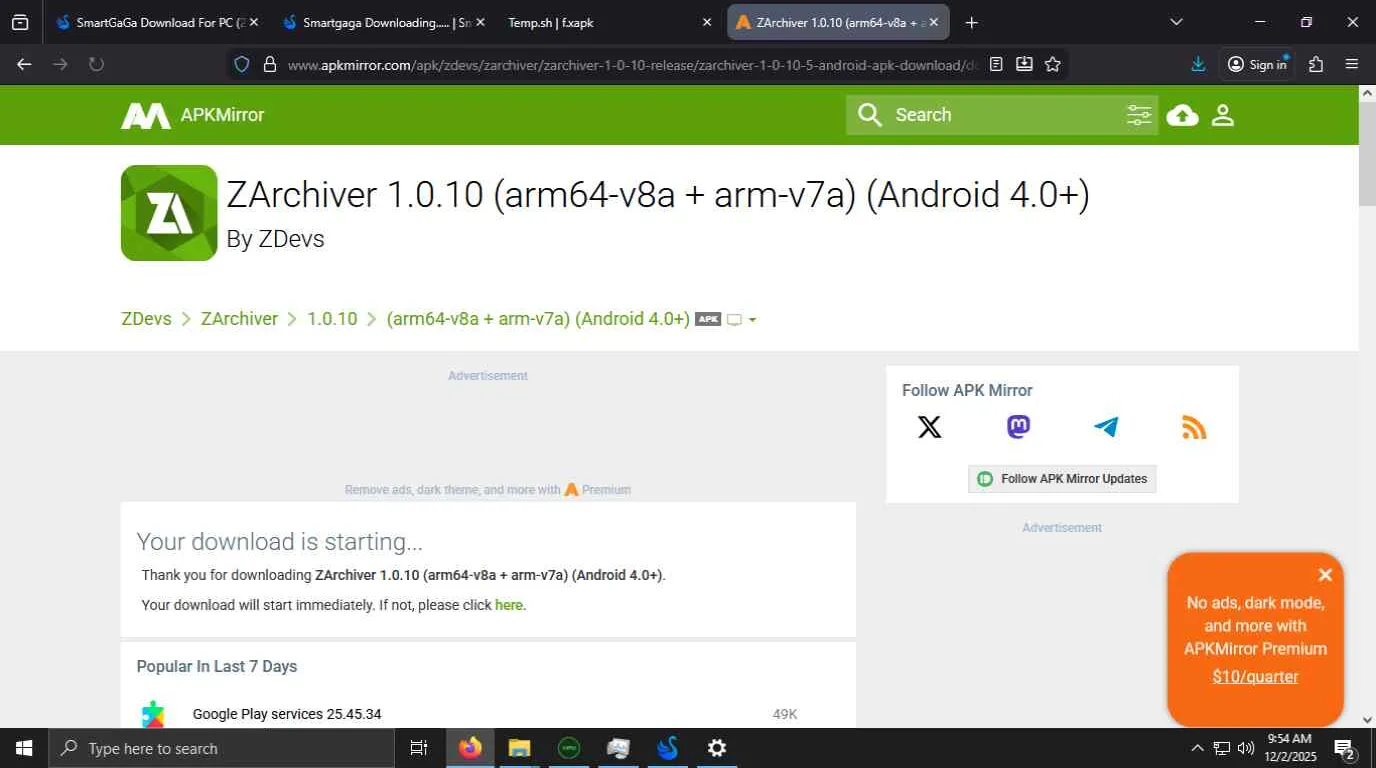Click the search magnifier icon on APKMirror
This screenshot has height=768, width=1376.
[x=870, y=115]
